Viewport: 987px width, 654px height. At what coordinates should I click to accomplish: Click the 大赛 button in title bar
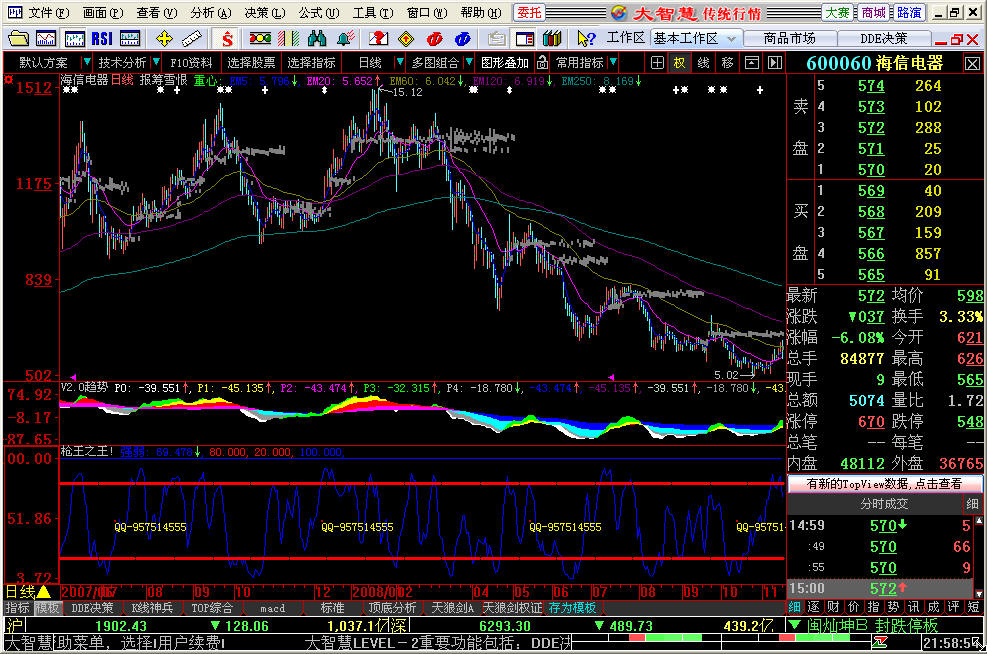[x=837, y=13]
